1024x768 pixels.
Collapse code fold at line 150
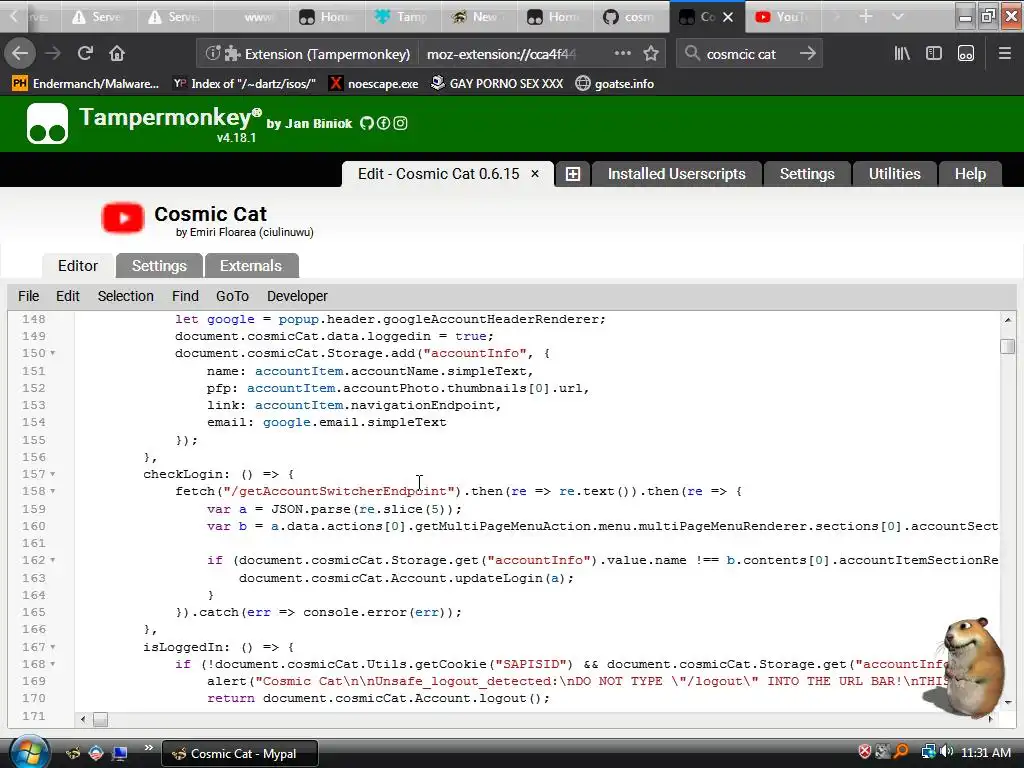(53, 353)
